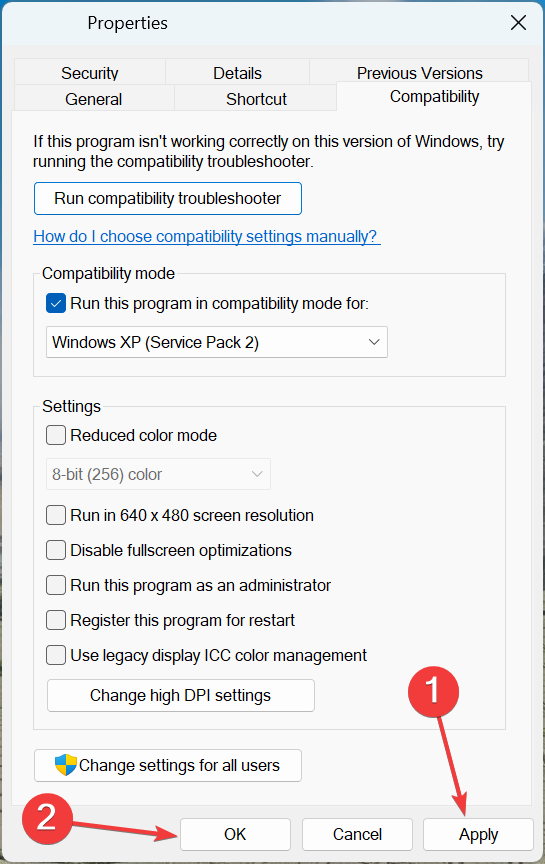Uncheck Run this program in compatibility mode

(x=56, y=303)
